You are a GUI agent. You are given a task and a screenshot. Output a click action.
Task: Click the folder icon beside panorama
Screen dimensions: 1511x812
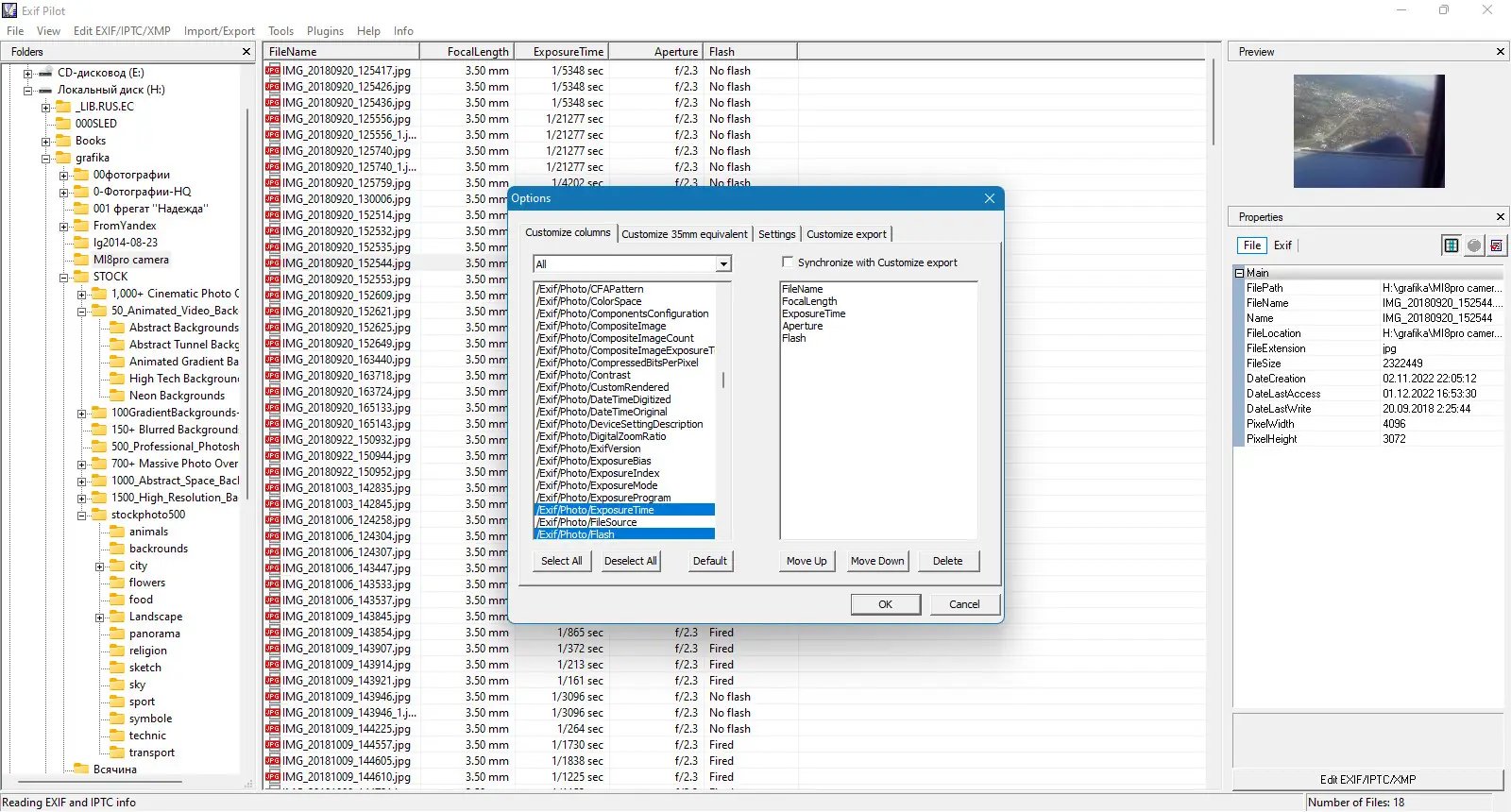pos(117,634)
